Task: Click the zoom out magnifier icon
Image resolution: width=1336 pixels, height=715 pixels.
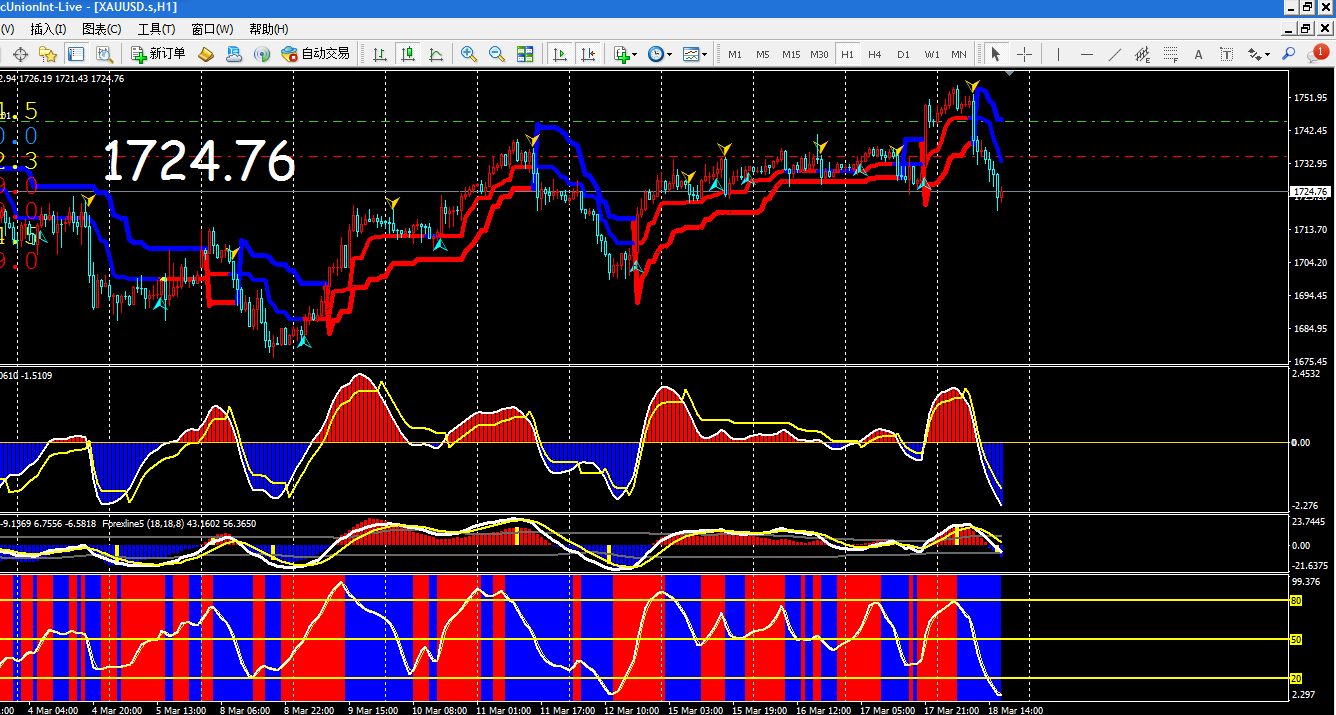Action: point(496,54)
